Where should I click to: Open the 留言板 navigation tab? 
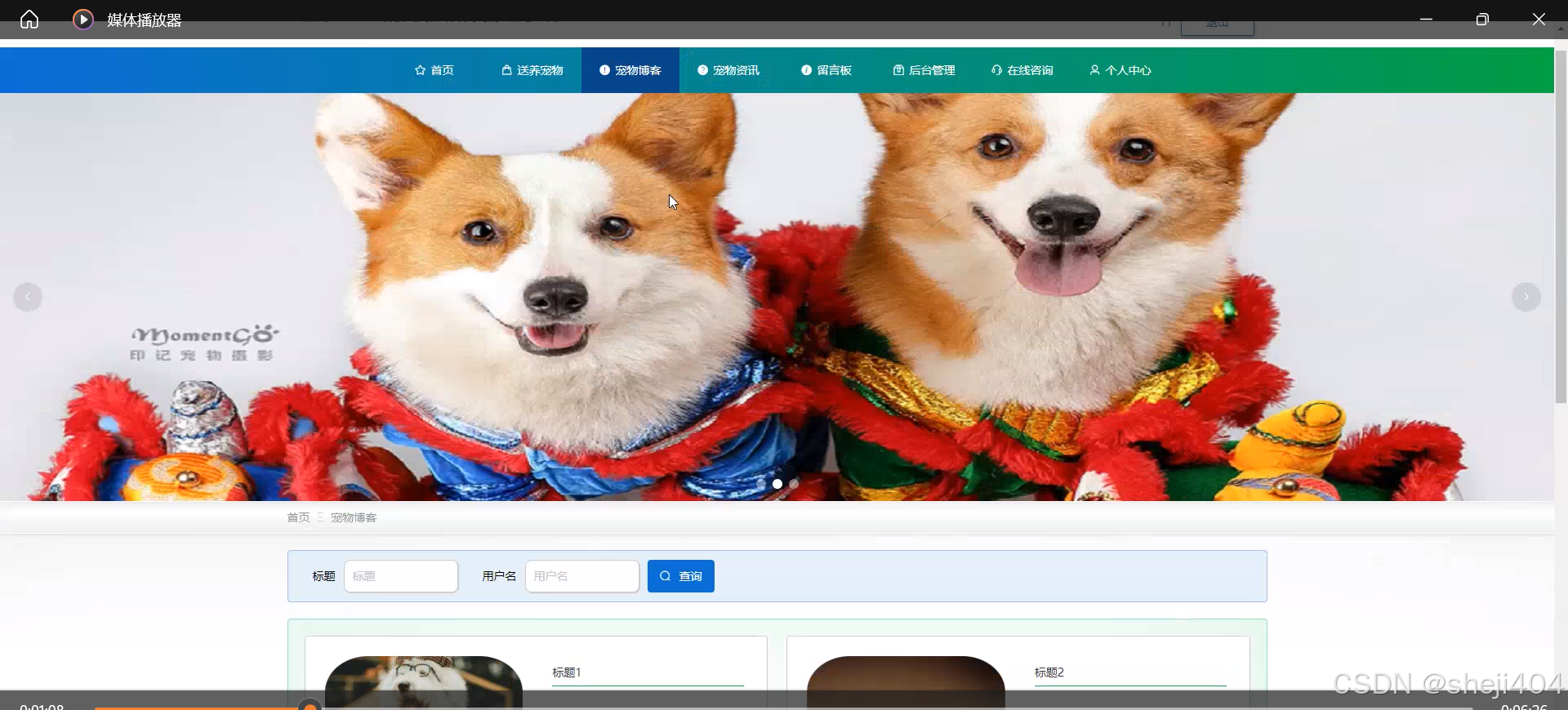[x=826, y=70]
